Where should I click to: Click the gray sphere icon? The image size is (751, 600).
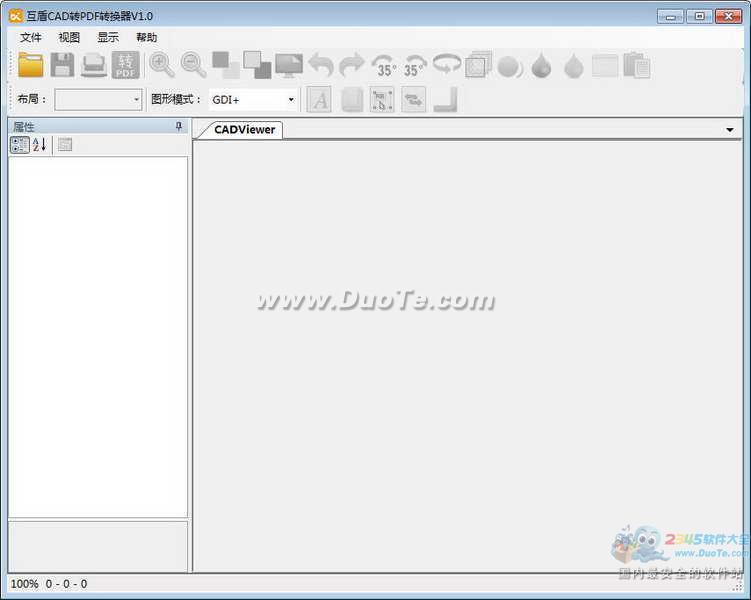[x=510, y=66]
